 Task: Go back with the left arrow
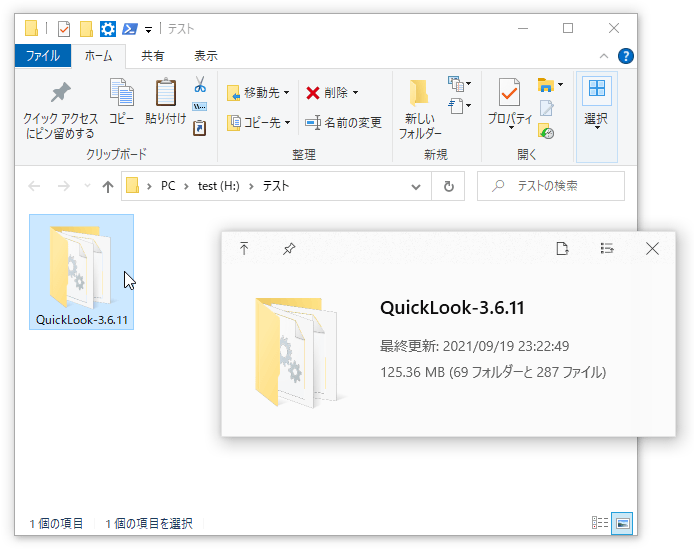[34, 186]
